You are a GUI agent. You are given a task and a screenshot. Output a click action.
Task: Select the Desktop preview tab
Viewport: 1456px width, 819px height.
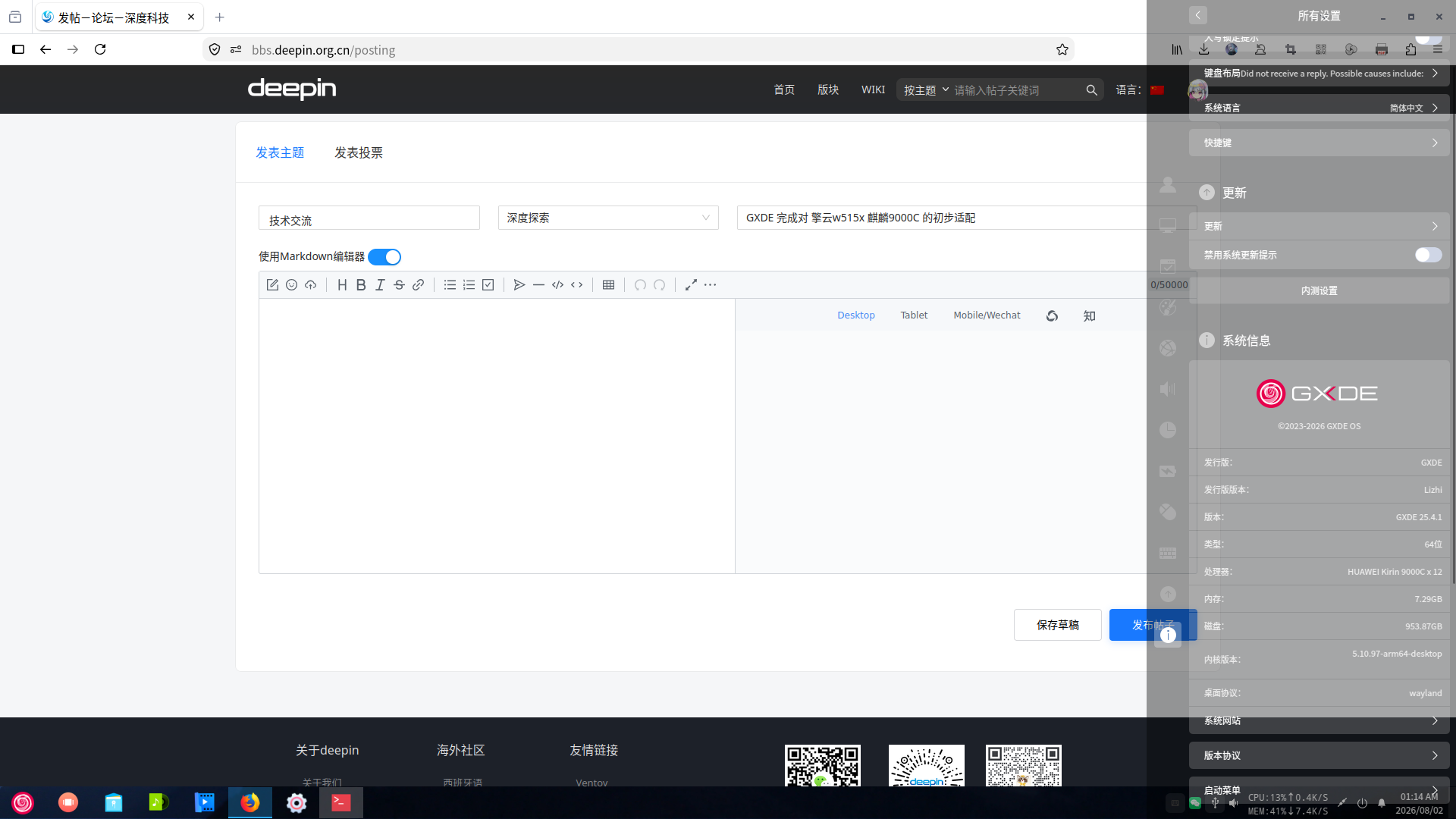pos(855,315)
